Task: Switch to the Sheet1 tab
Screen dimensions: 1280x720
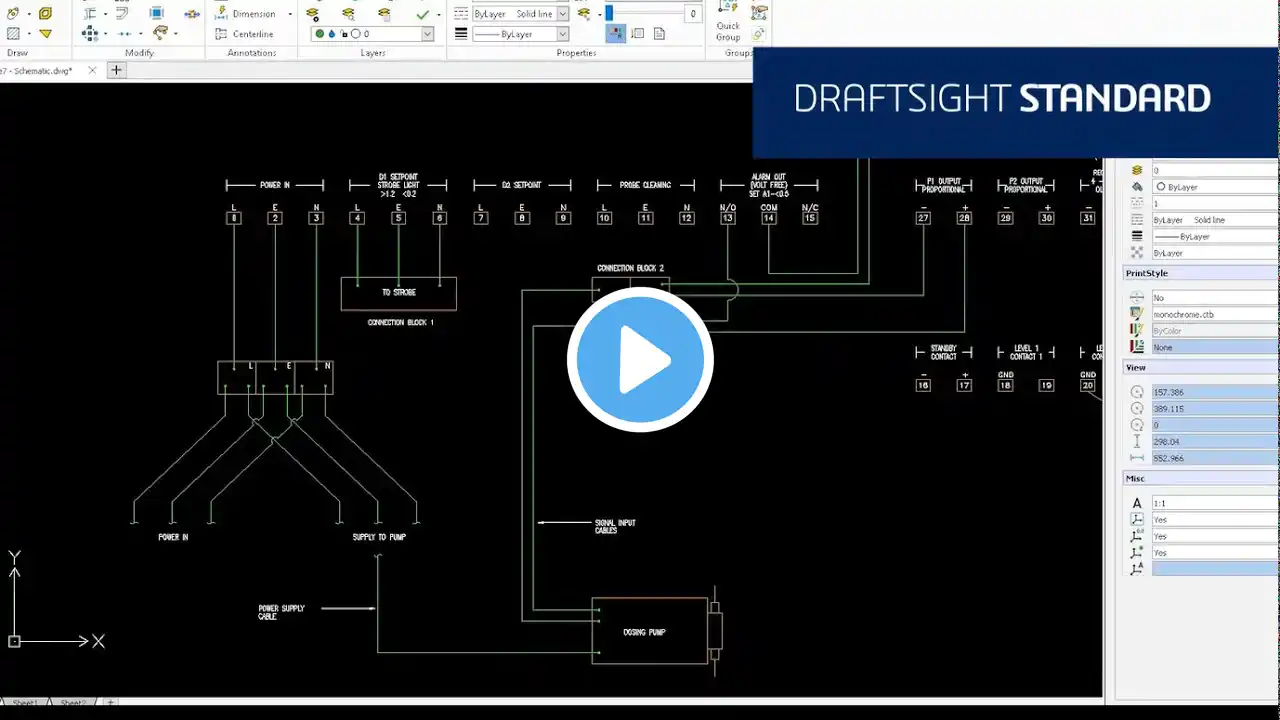Action: (x=25, y=703)
